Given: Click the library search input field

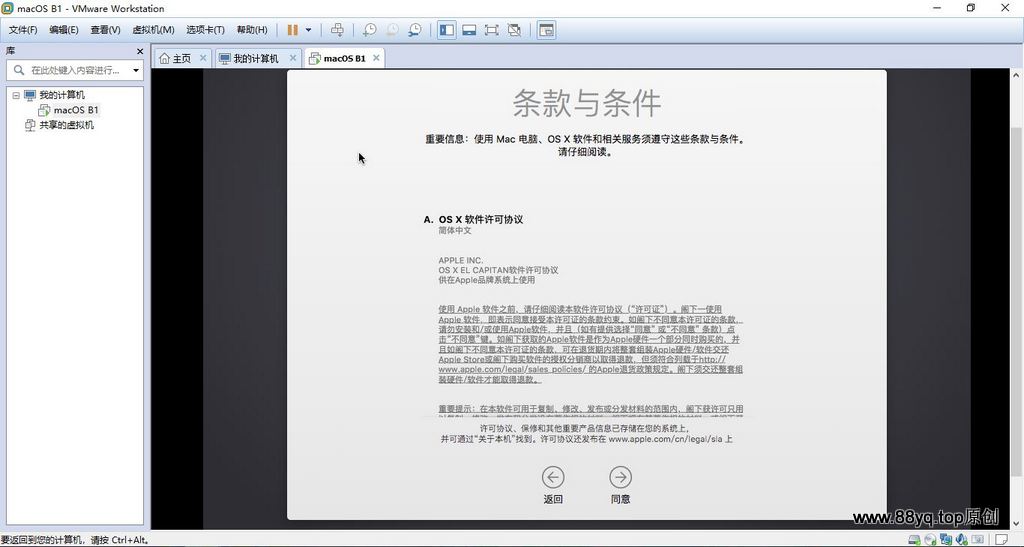Looking at the screenshot, I should pos(77,70).
